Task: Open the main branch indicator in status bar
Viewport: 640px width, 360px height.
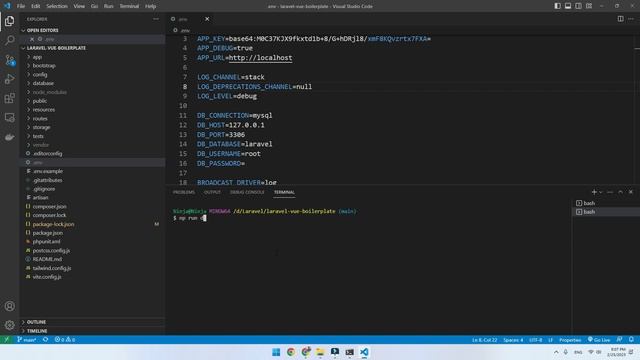Action: coord(27,340)
